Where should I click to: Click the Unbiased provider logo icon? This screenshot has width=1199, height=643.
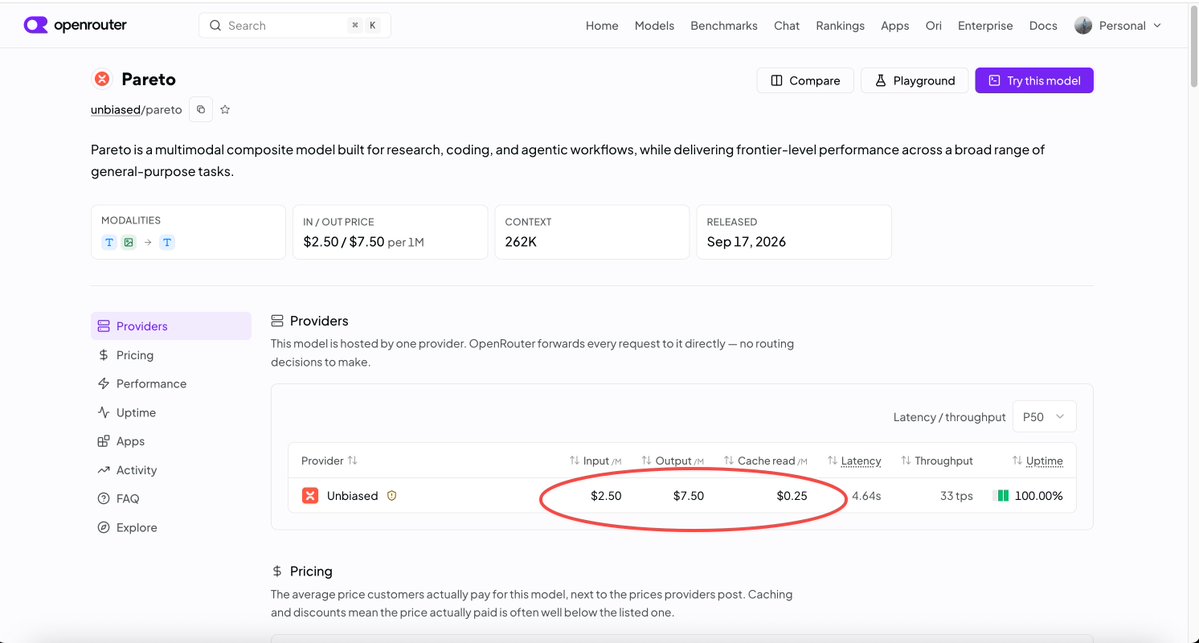click(310, 495)
